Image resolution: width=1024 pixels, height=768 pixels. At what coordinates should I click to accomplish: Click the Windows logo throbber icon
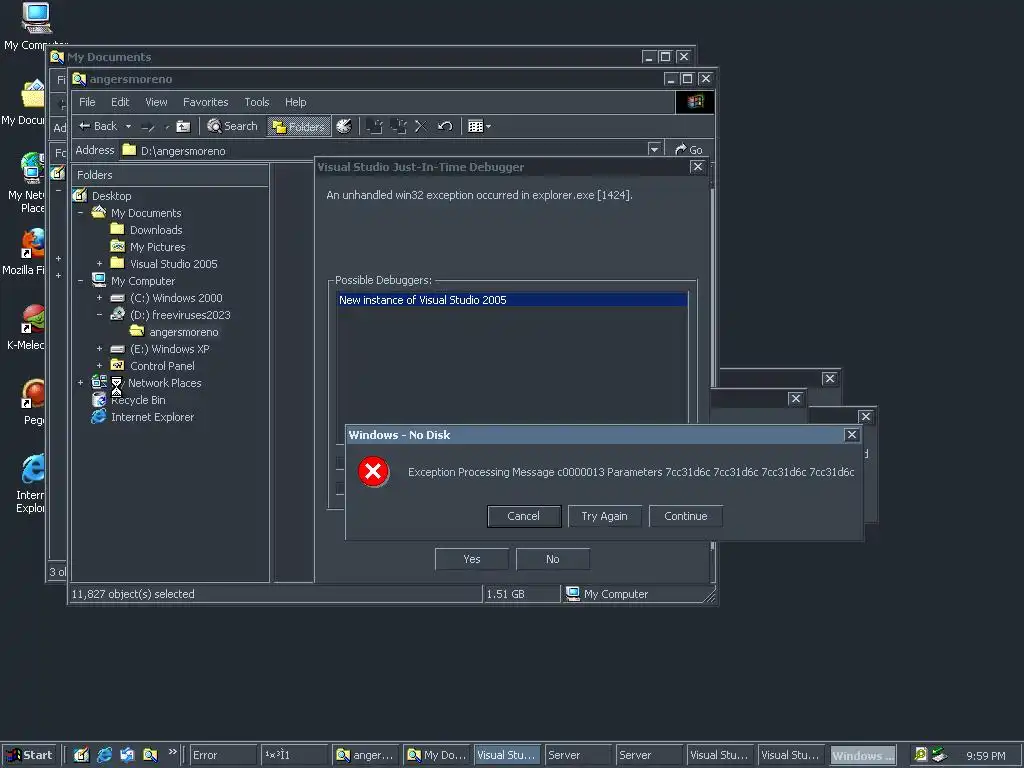coord(694,102)
